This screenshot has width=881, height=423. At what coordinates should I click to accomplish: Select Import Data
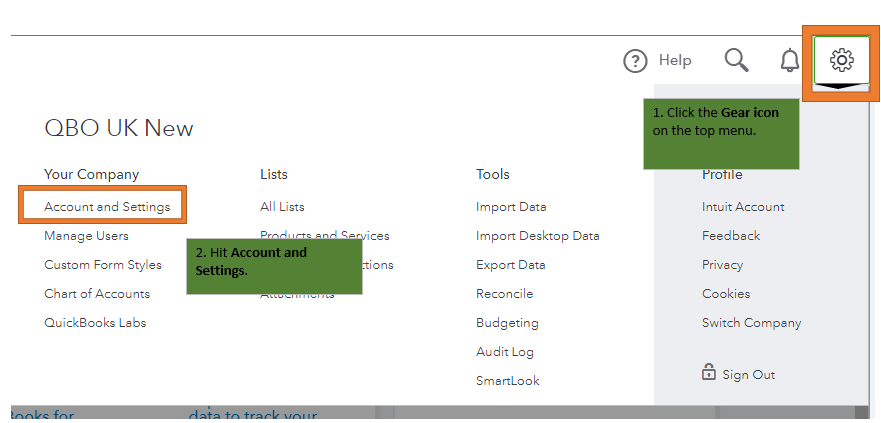click(511, 207)
